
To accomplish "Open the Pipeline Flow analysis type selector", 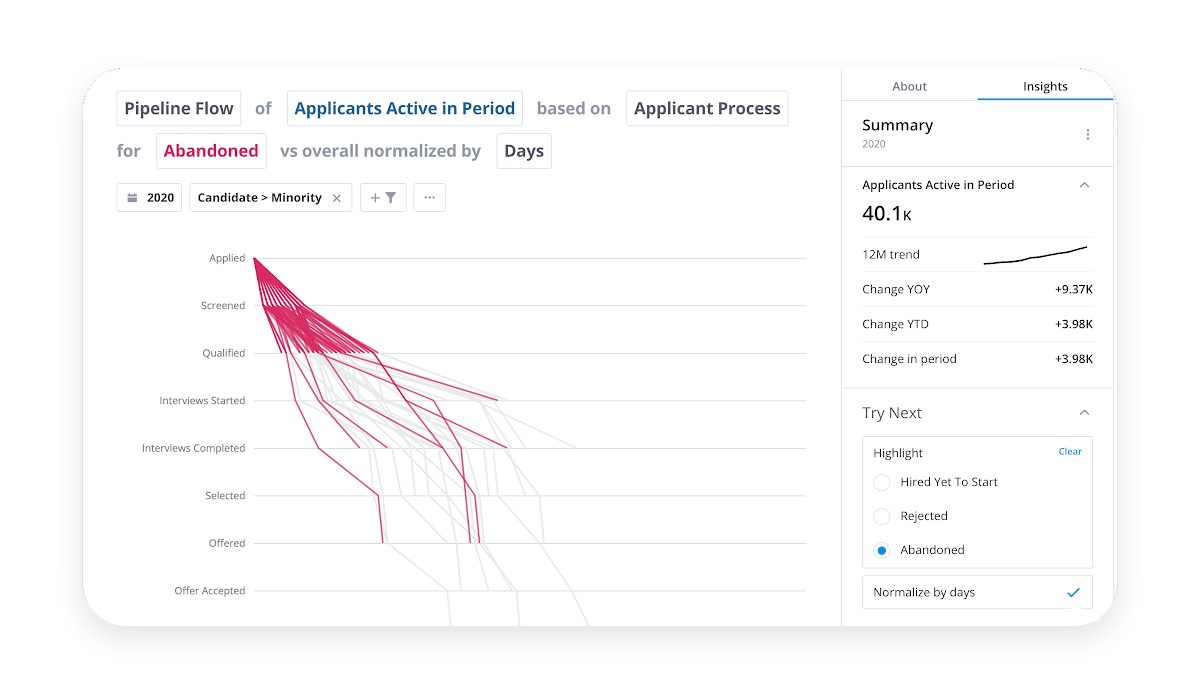I will [x=179, y=108].
